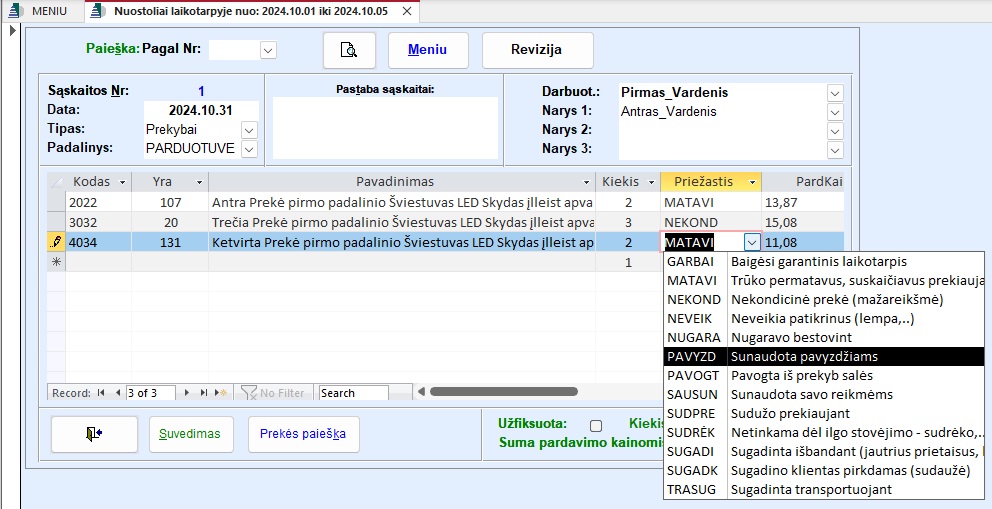Click select-all corner of the datasheet
992x509 pixels.
pos(56,181)
